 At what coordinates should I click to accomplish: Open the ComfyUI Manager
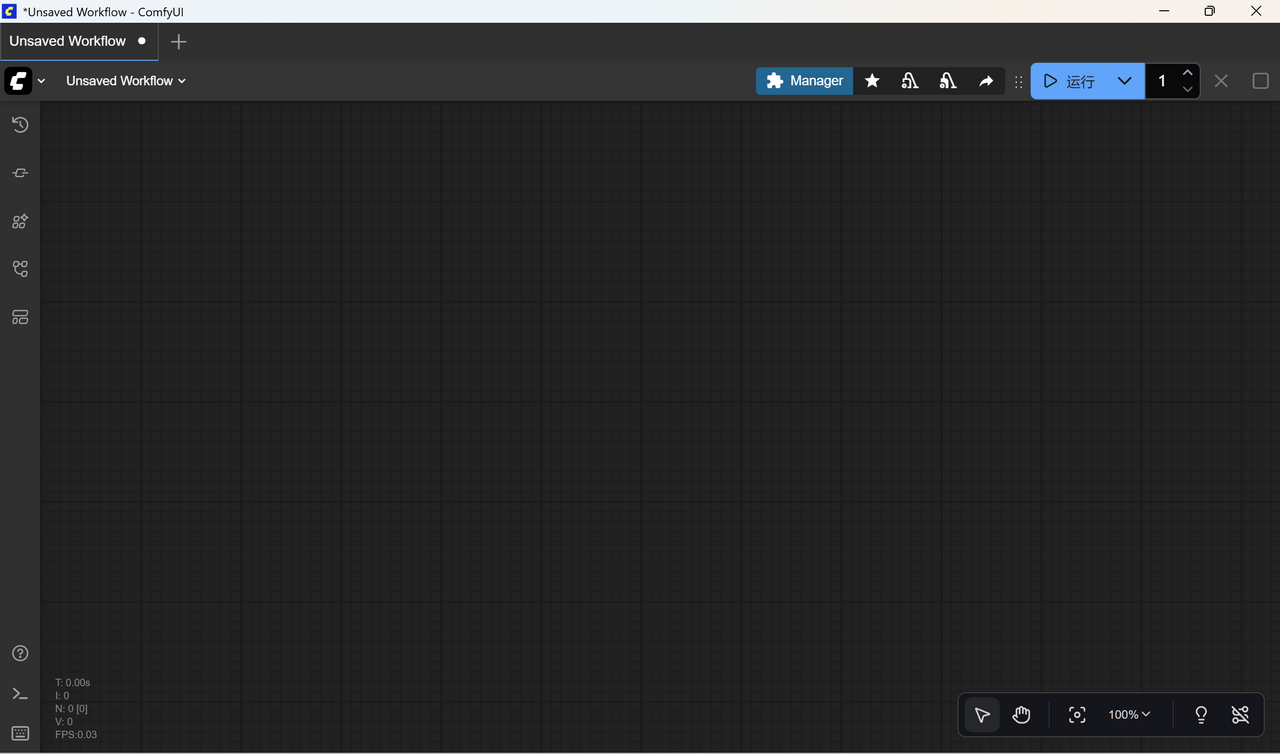[x=804, y=80]
